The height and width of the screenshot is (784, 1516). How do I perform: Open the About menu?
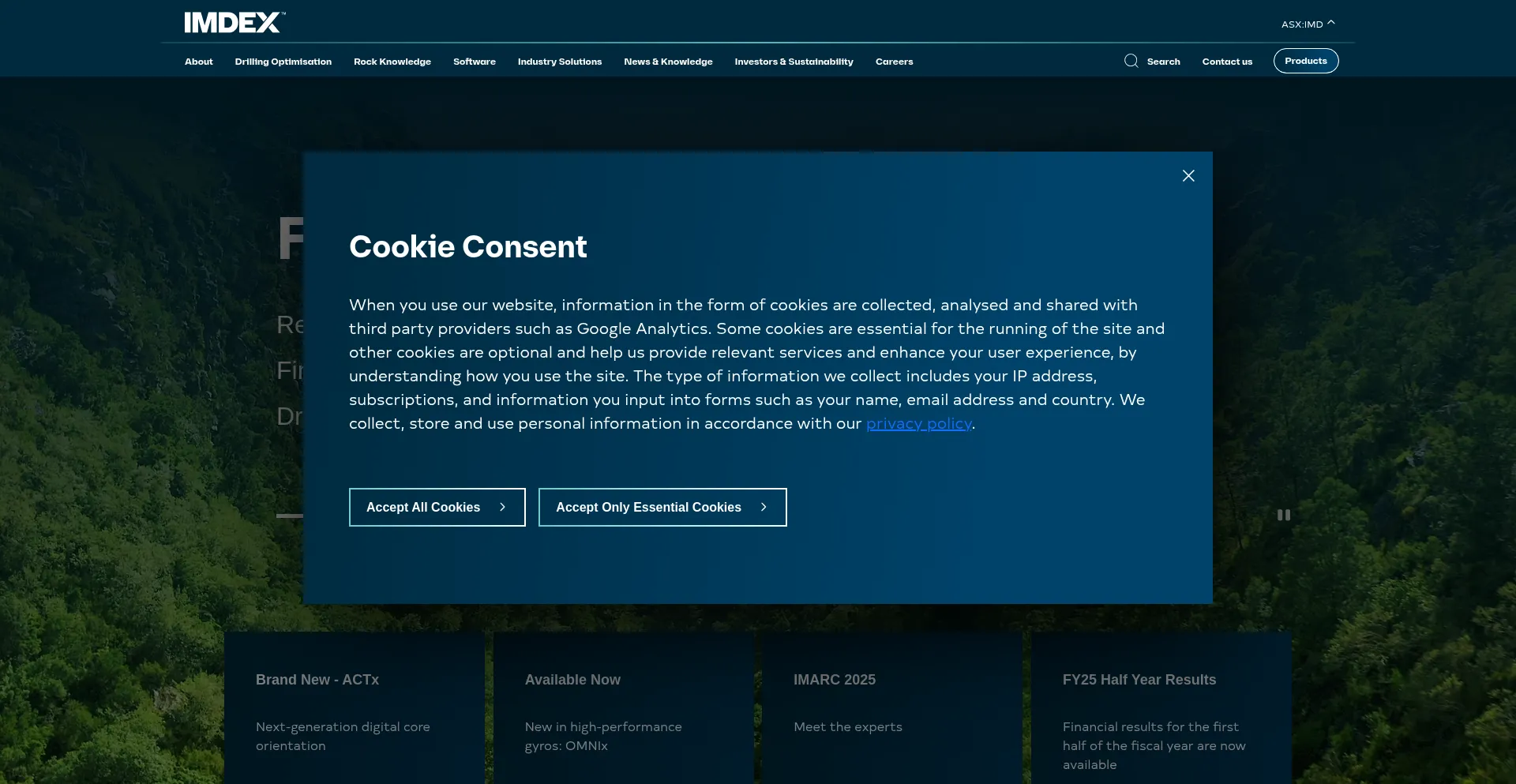pos(198,62)
